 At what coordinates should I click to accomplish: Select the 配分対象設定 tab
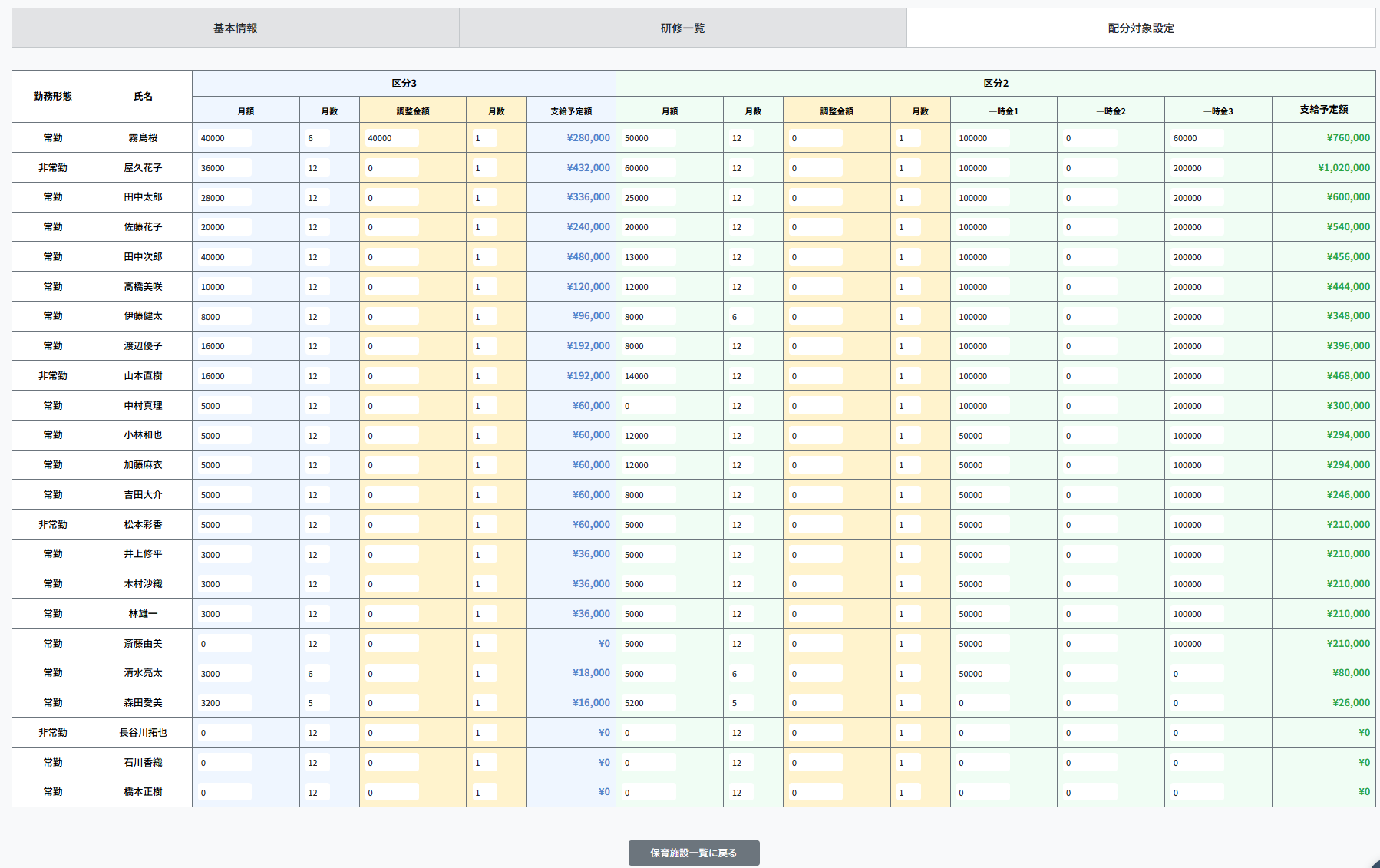1141,28
